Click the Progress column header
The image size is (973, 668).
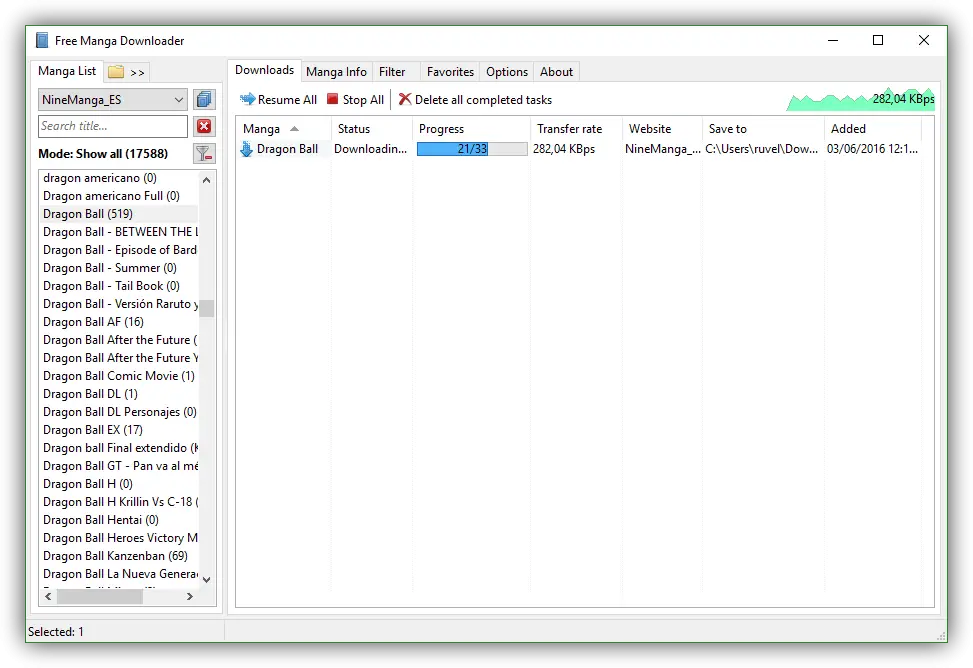tap(471, 129)
